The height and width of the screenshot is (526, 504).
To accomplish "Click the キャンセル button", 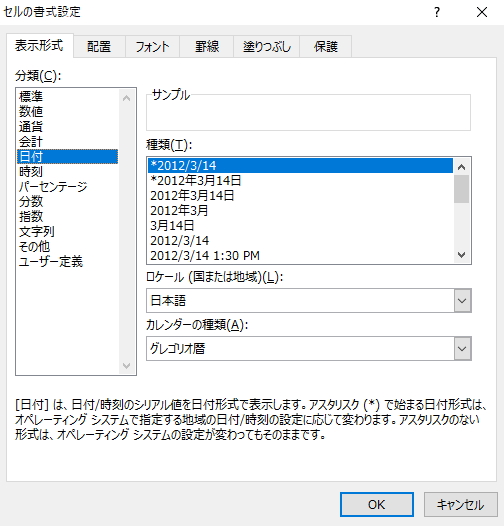I will [460, 504].
